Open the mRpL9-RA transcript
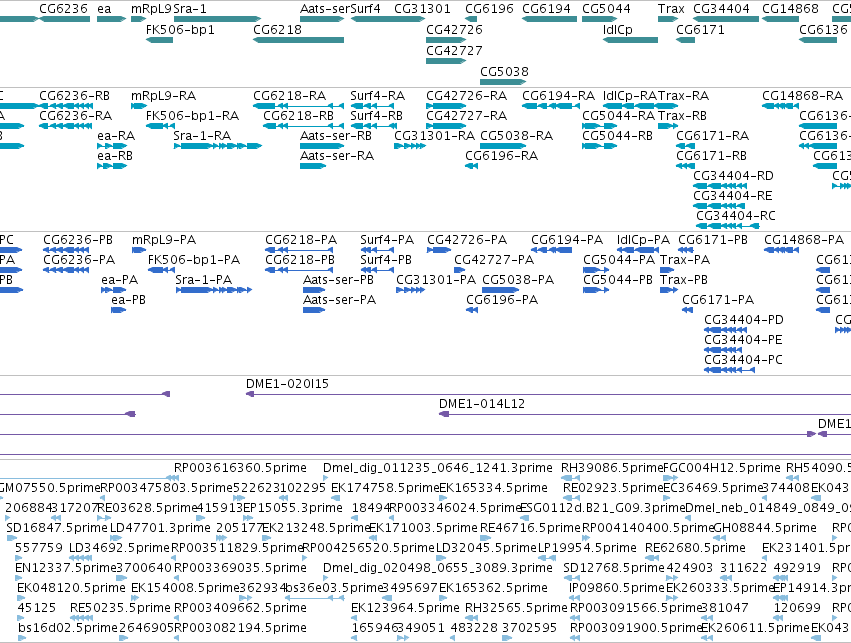 pos(139,106)
